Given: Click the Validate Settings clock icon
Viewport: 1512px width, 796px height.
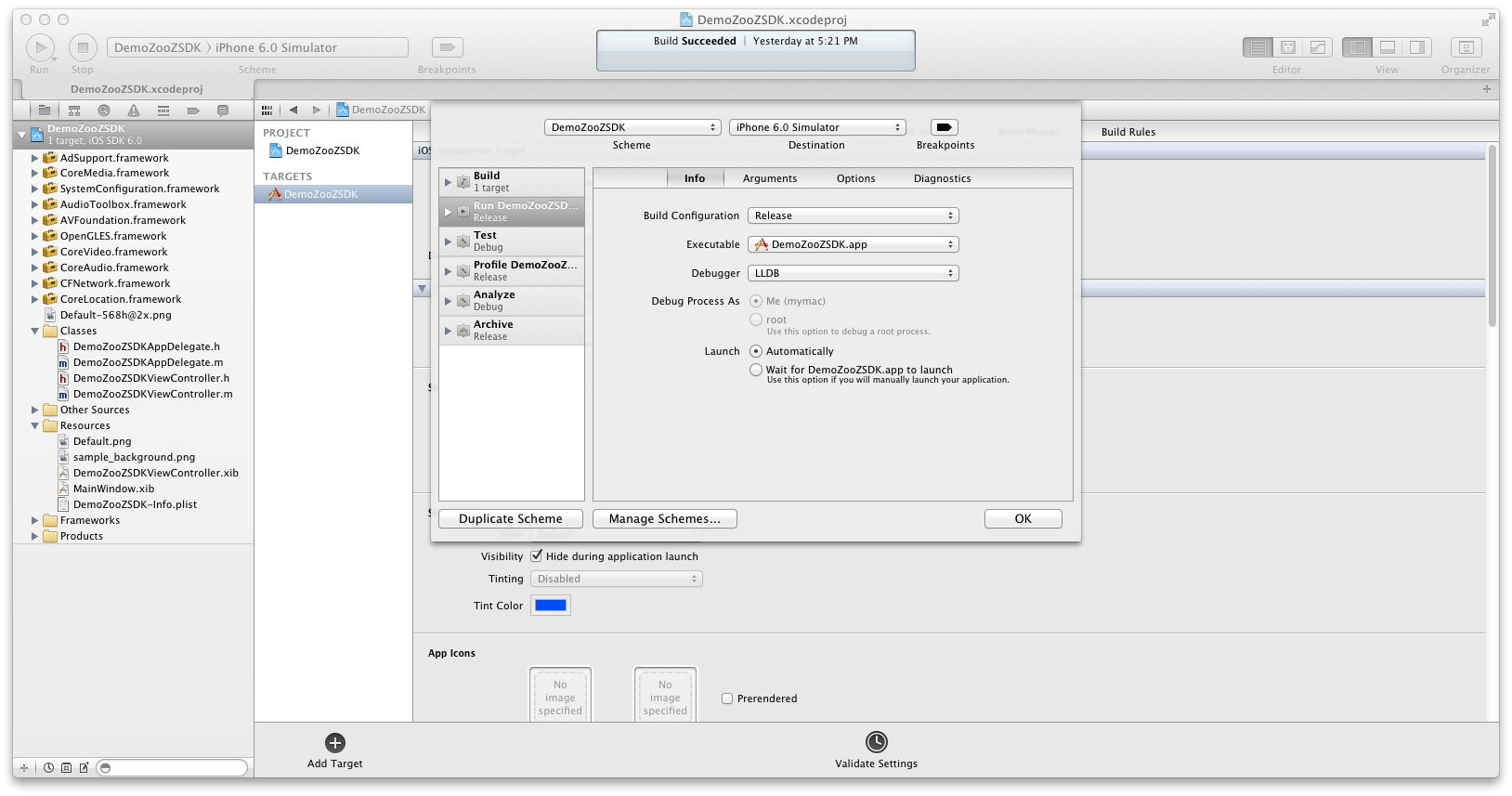Looking at the screenshot, I should coord(876,742).
